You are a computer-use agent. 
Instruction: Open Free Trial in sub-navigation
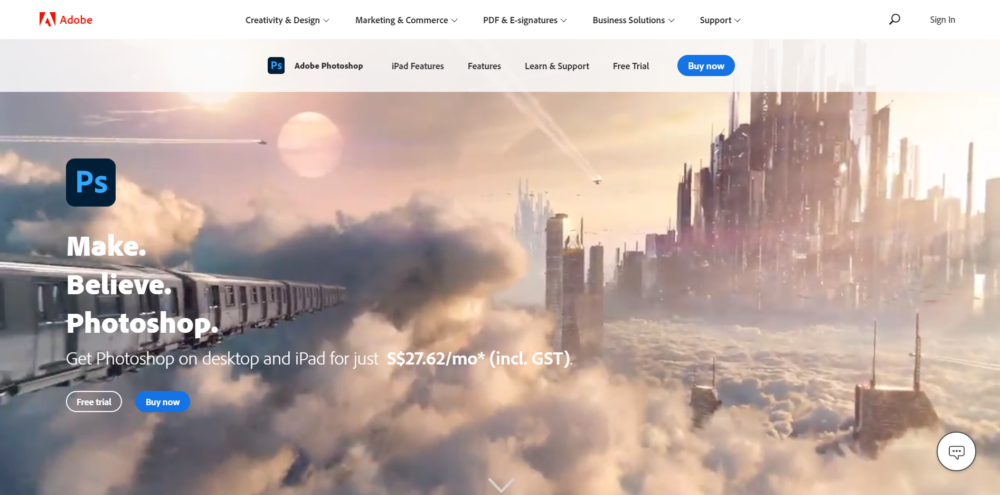pyautogui.click(x=631, y=66)
